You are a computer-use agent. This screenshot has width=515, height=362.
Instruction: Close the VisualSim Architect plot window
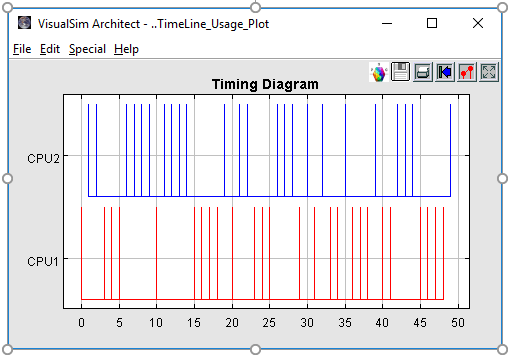pyautogui.click(x=478, y=23)
